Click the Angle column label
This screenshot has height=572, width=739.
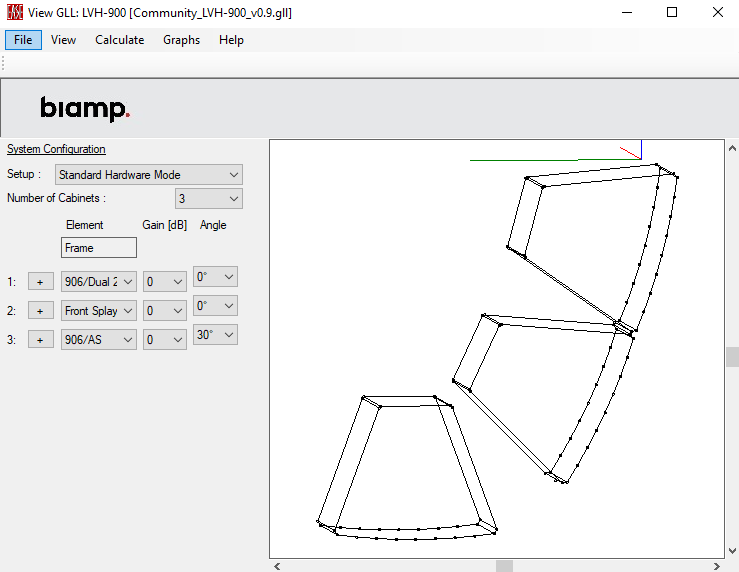[213, 225]
